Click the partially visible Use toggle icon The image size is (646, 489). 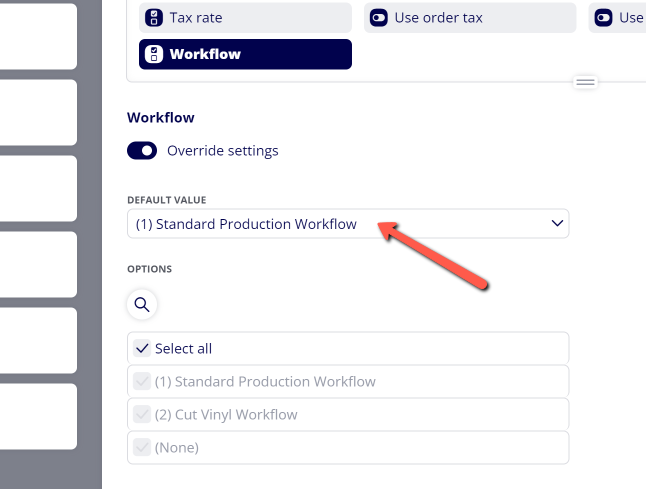603,18
